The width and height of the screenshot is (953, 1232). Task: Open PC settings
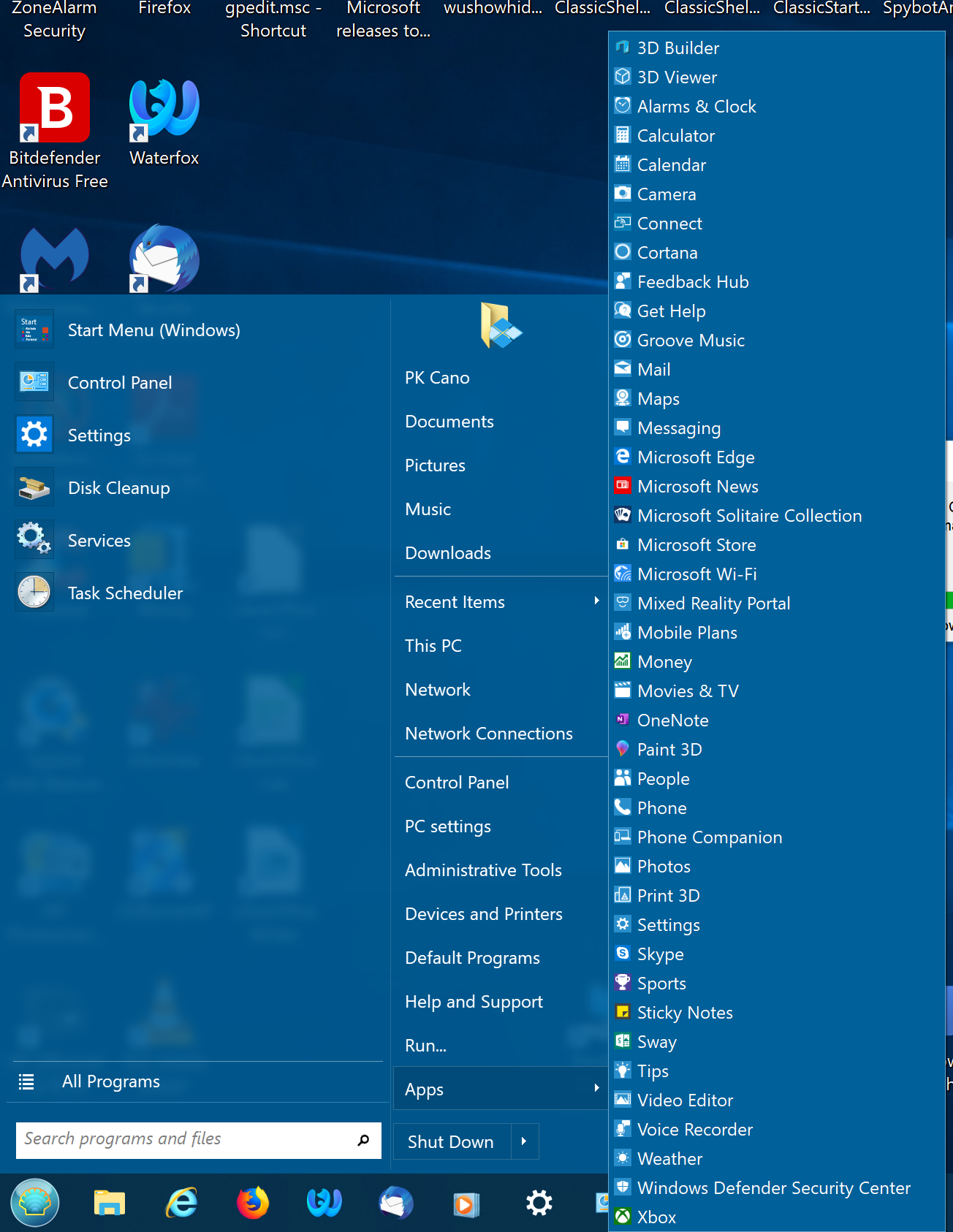pyautogui.click(x=501, y=826)
